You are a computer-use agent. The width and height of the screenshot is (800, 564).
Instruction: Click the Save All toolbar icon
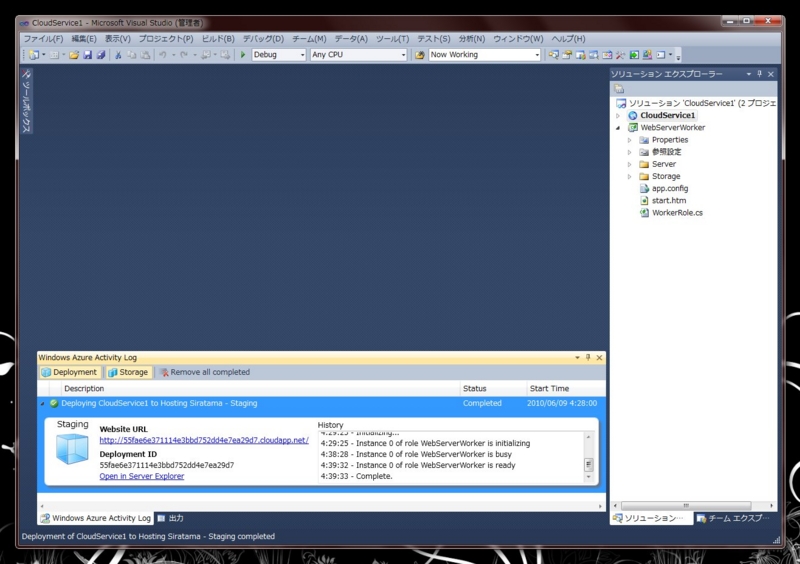(x=101, y=55)
